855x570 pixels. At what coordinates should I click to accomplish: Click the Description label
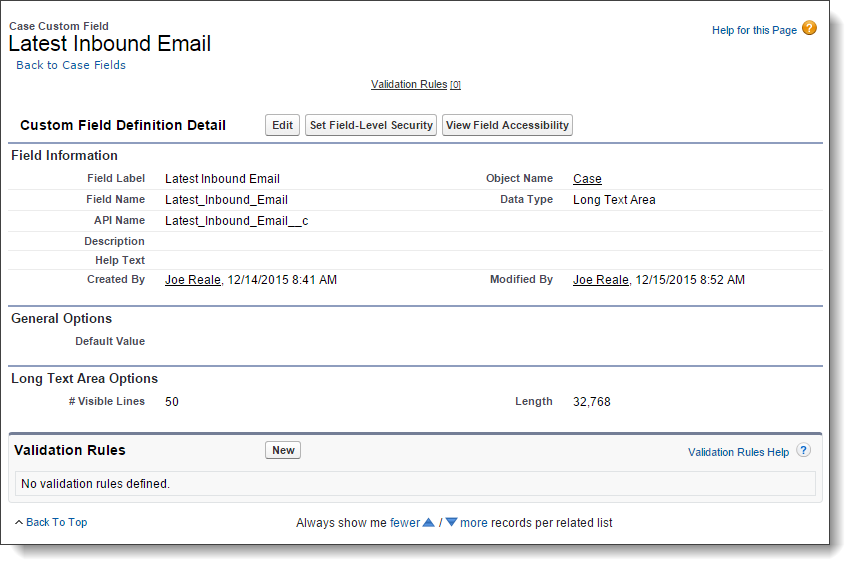115,241
